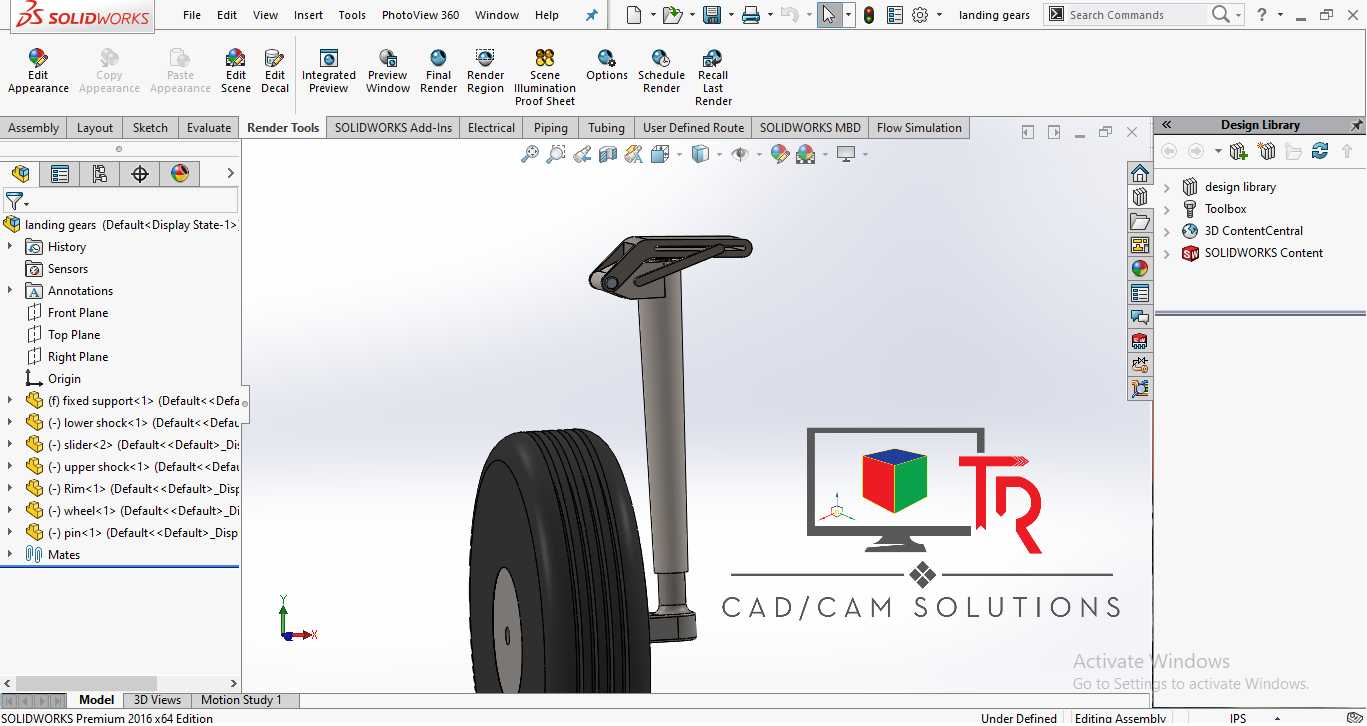Click the Zoom to Fit icon
The height and width of the screenshot is (726, 1367).
pos(530,154)
